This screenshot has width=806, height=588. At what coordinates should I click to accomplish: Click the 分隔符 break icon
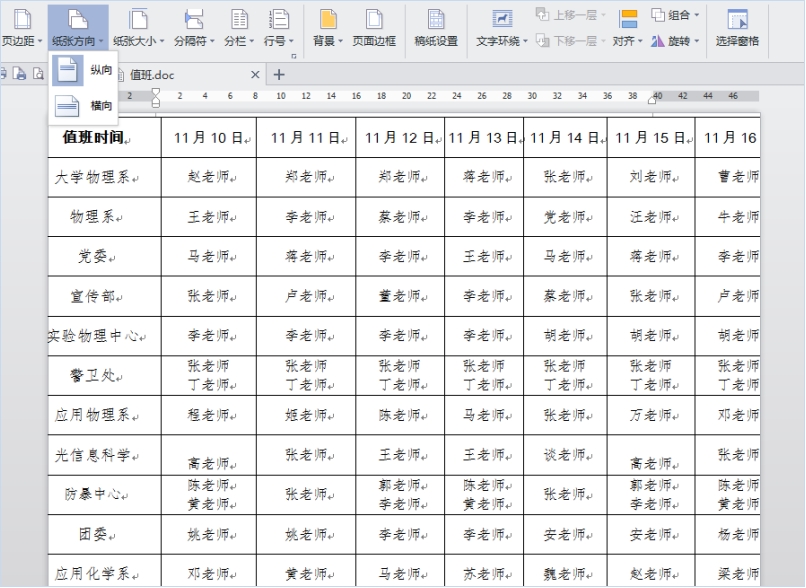click(194, 20)
